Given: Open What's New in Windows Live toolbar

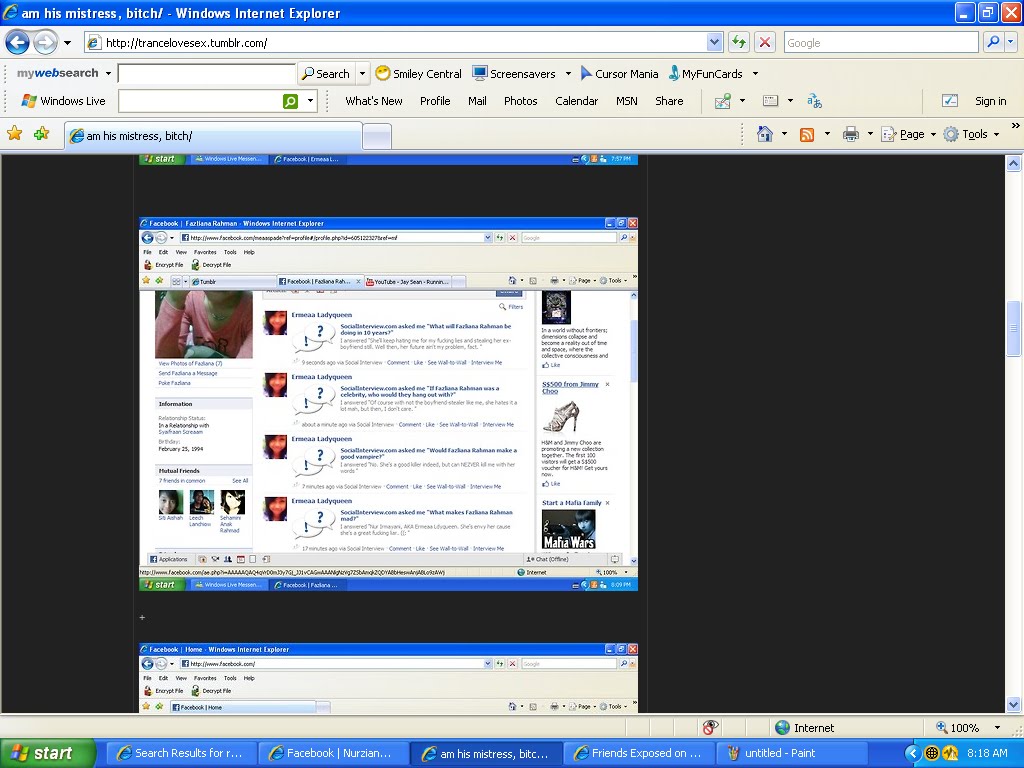Looking at the screenshot, I should (374, 101).
